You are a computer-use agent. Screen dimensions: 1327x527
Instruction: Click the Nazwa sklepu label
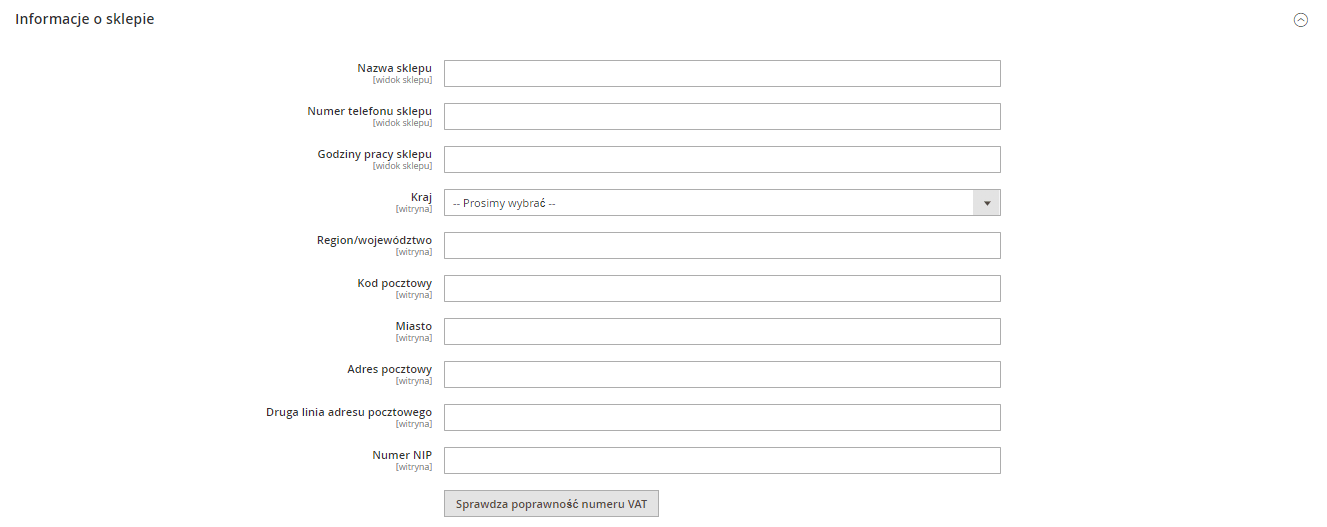[395, 68]
